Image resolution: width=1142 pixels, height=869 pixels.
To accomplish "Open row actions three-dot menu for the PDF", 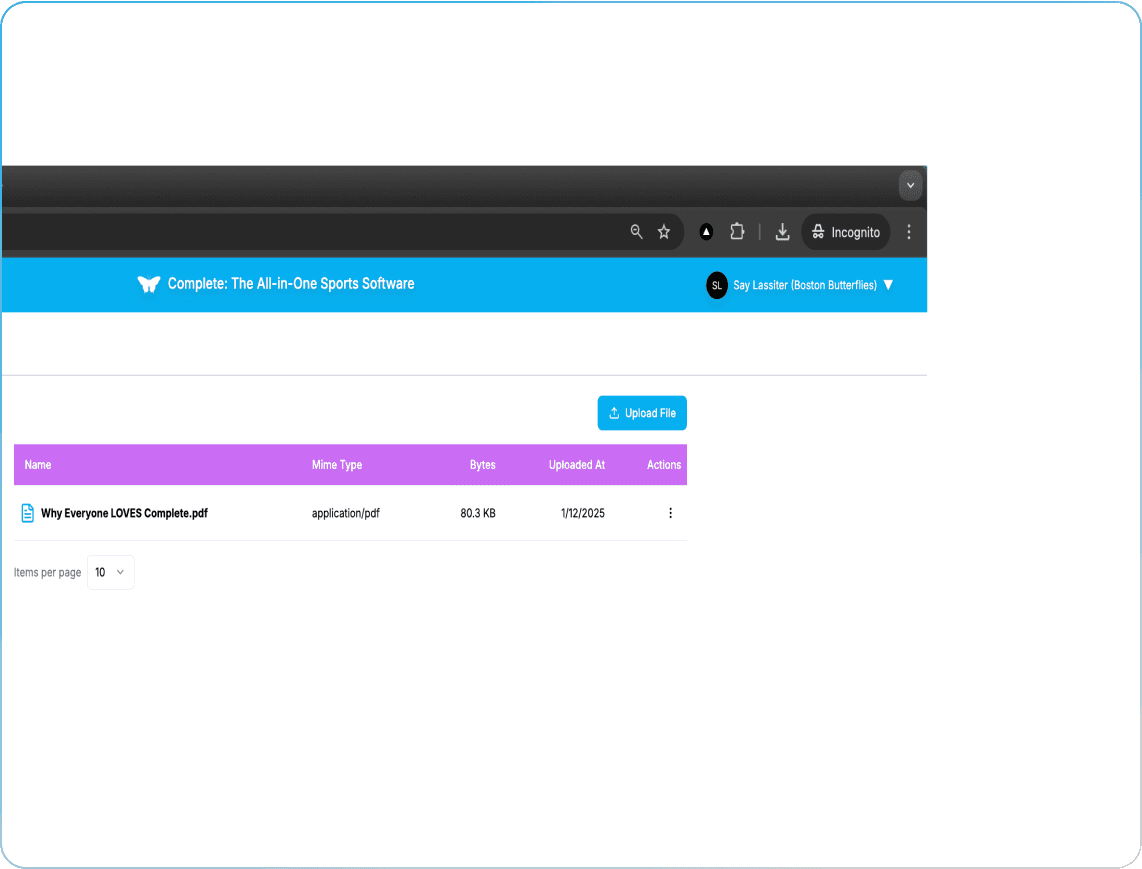I will click(x=670, y=513).
